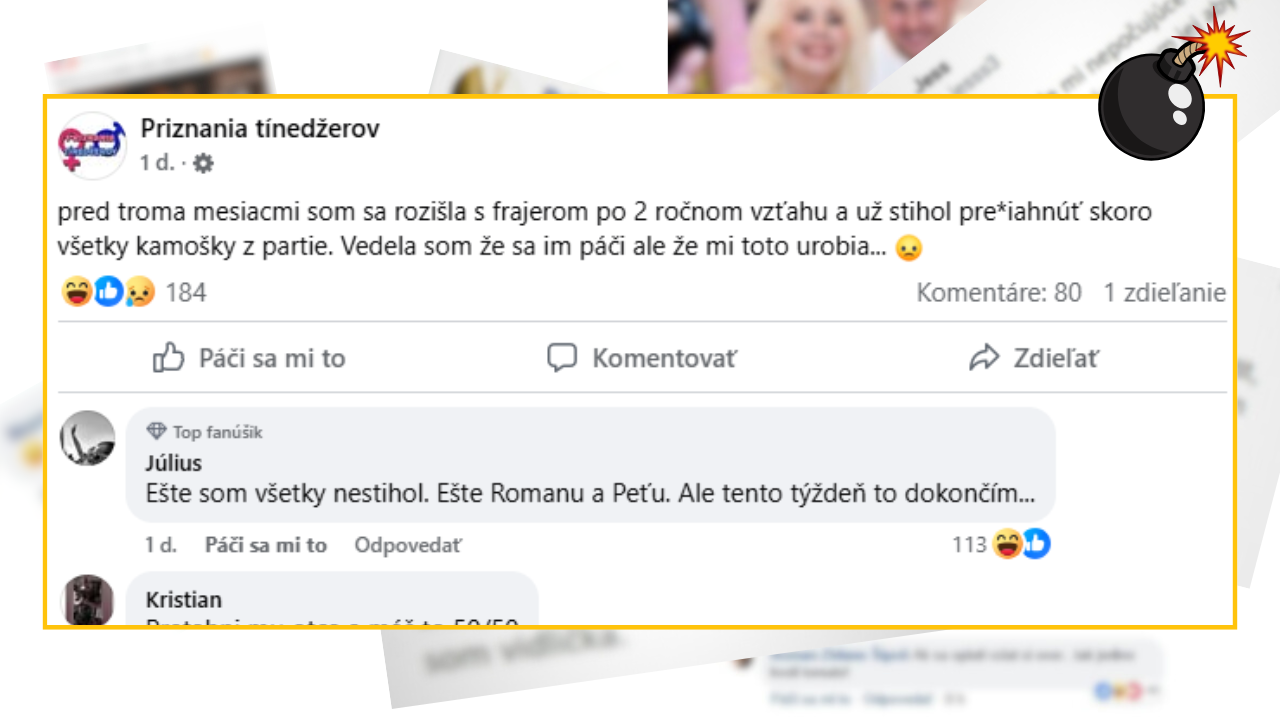Click the speech bubble icon beside Komentovať

(564, 356)
